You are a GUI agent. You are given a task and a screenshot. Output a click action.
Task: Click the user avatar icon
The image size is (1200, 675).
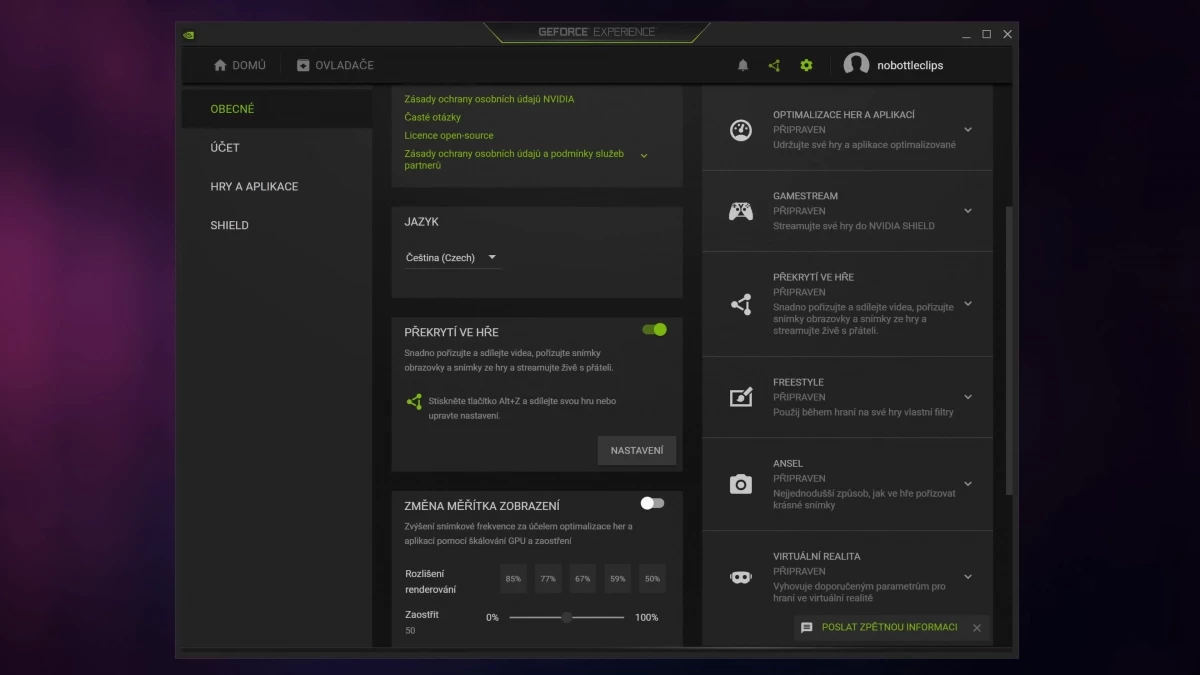click(856, 65)
